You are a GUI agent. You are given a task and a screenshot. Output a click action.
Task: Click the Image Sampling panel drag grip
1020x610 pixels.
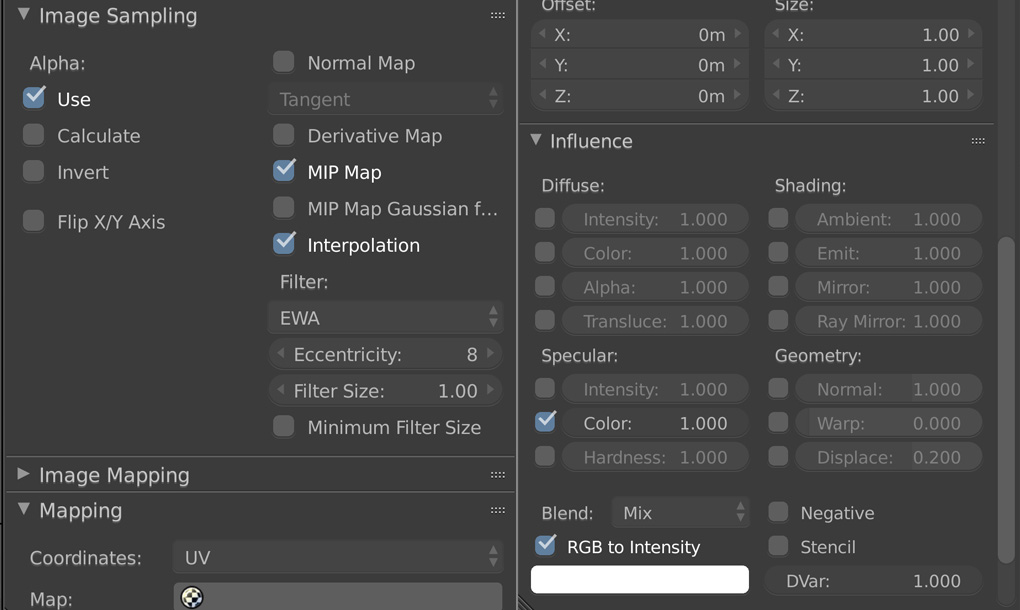497,16
